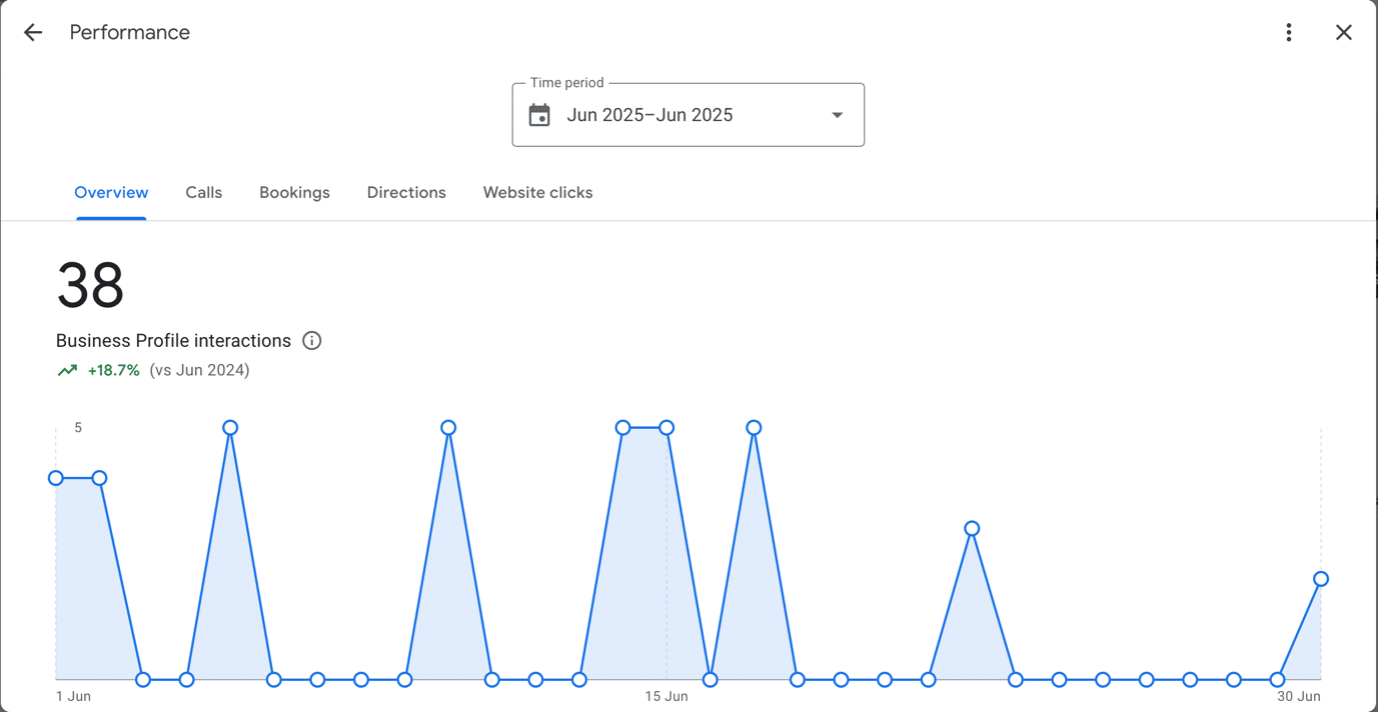This screenshot has height=715, width=1381.
Task: Click the '15 Jun' axis label
Action: (666, 696)
